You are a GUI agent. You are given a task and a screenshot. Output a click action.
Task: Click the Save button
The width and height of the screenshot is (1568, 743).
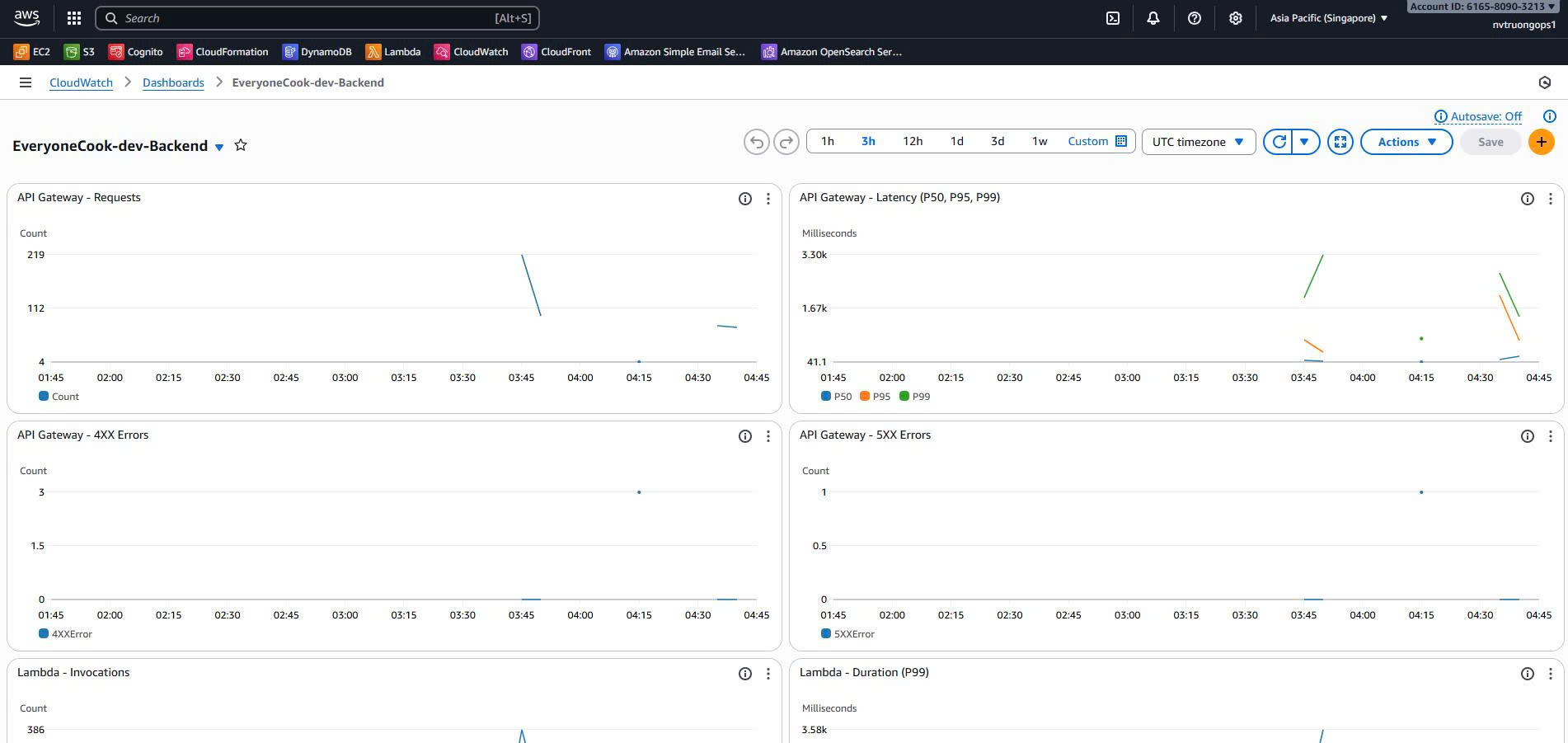[1491, 142]
